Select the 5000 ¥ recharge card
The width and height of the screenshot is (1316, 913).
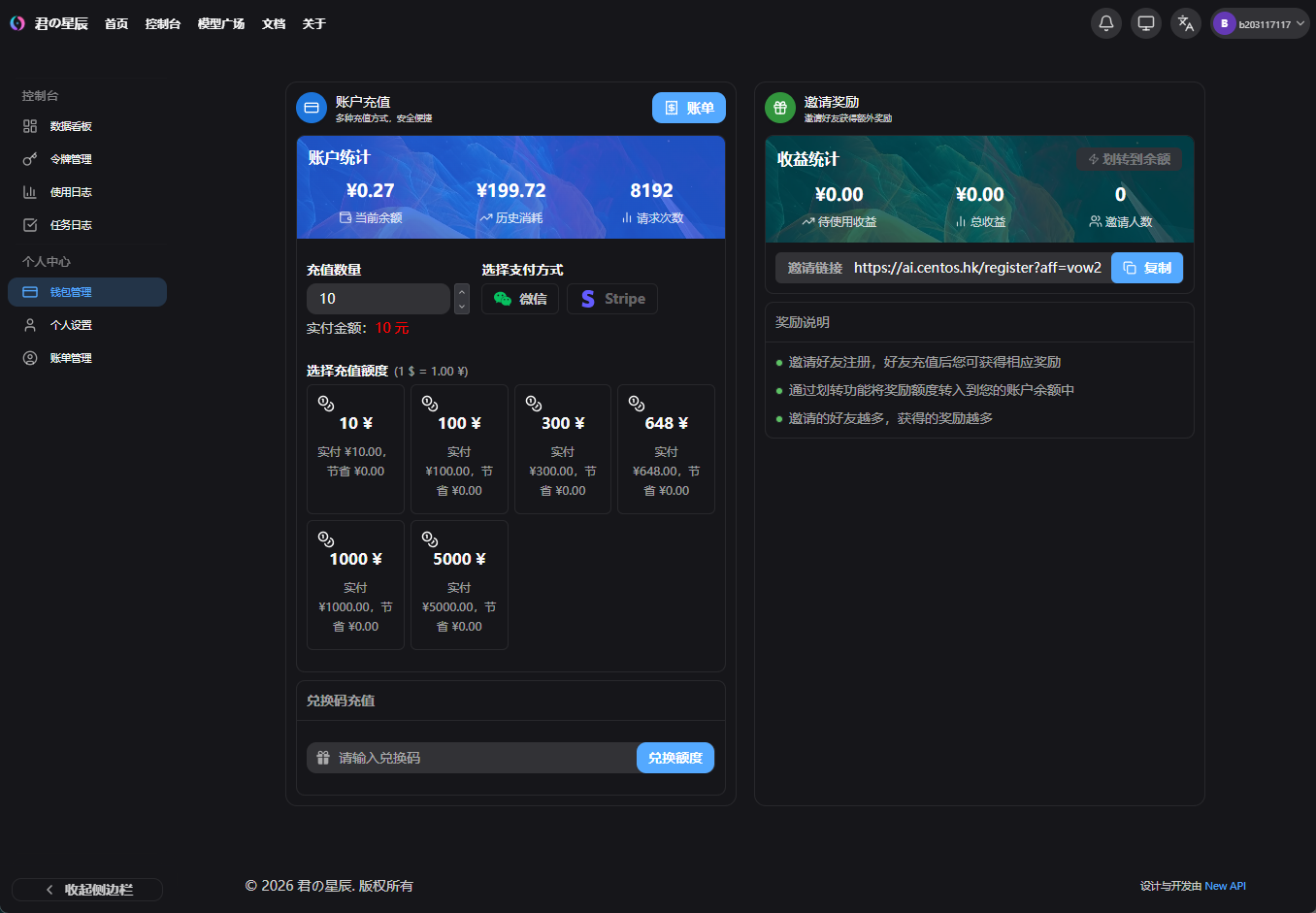click(459, 585)
